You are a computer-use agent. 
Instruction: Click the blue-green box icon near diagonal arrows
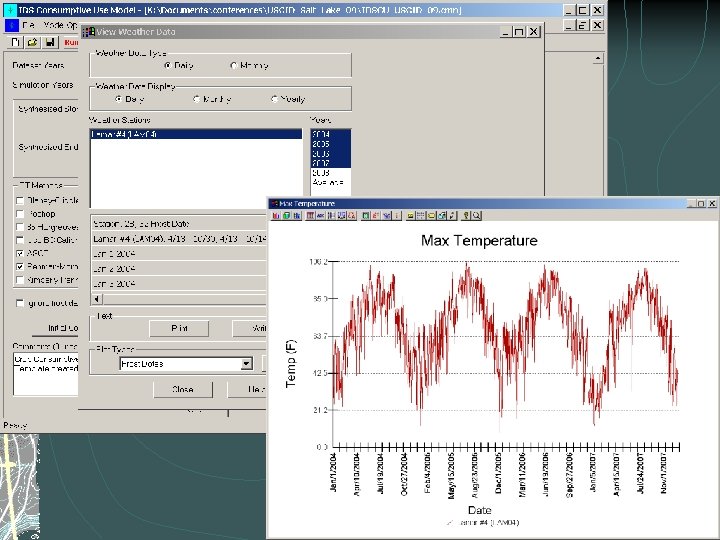point(442,215)
